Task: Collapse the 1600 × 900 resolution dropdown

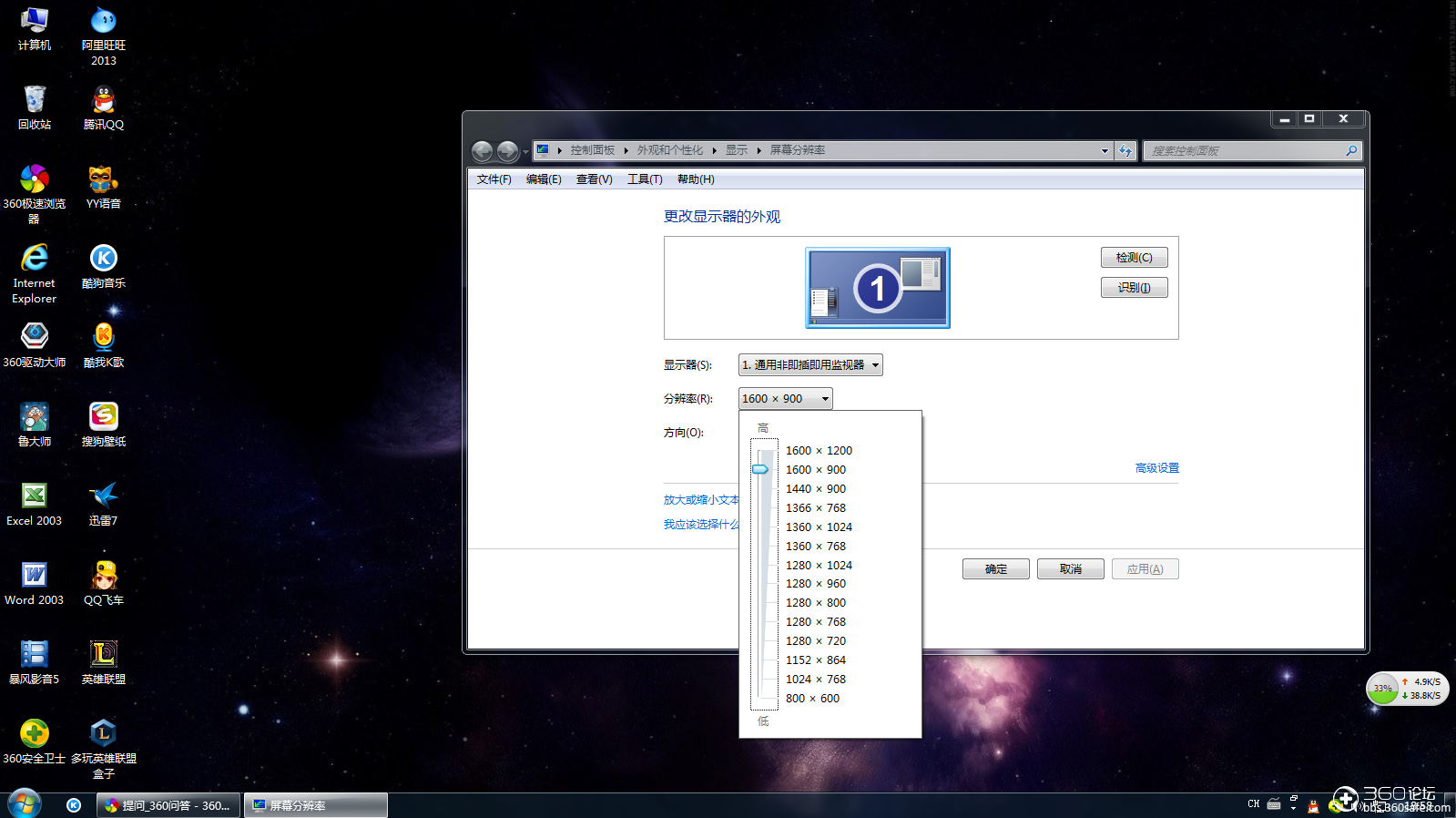Action: click(x=786, y=399)
